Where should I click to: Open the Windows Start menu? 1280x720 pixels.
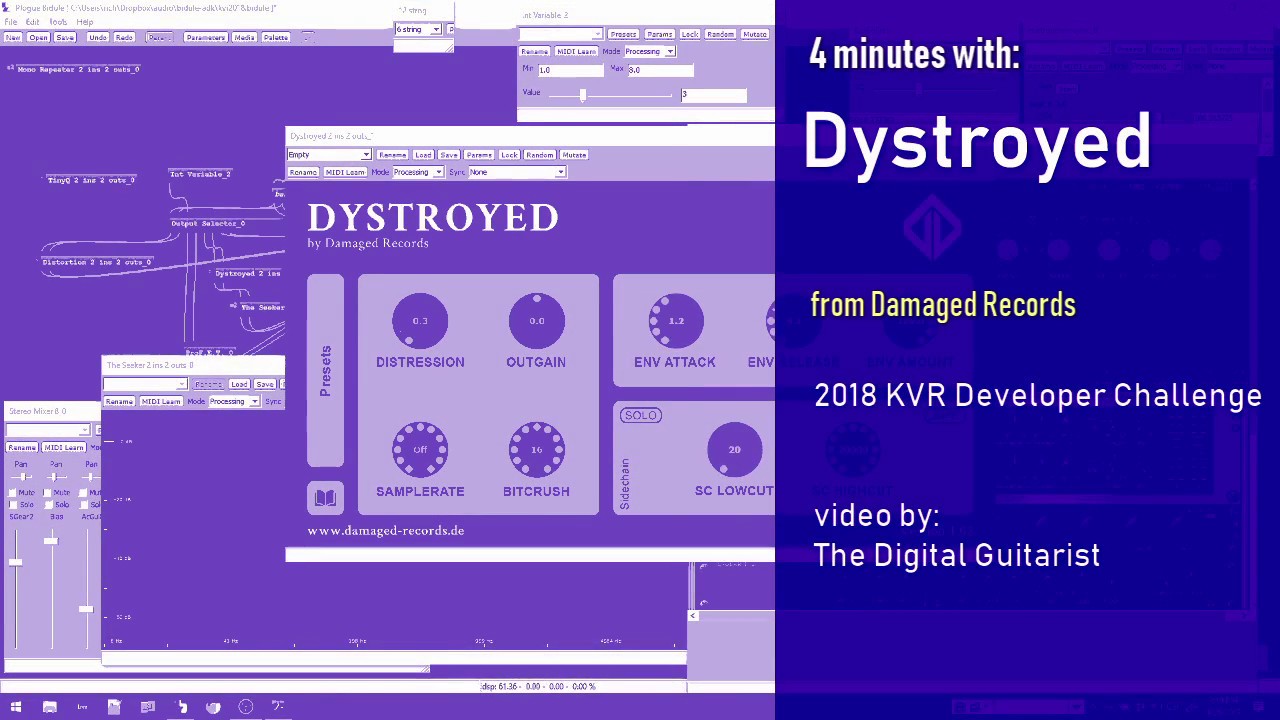[16, 707]
